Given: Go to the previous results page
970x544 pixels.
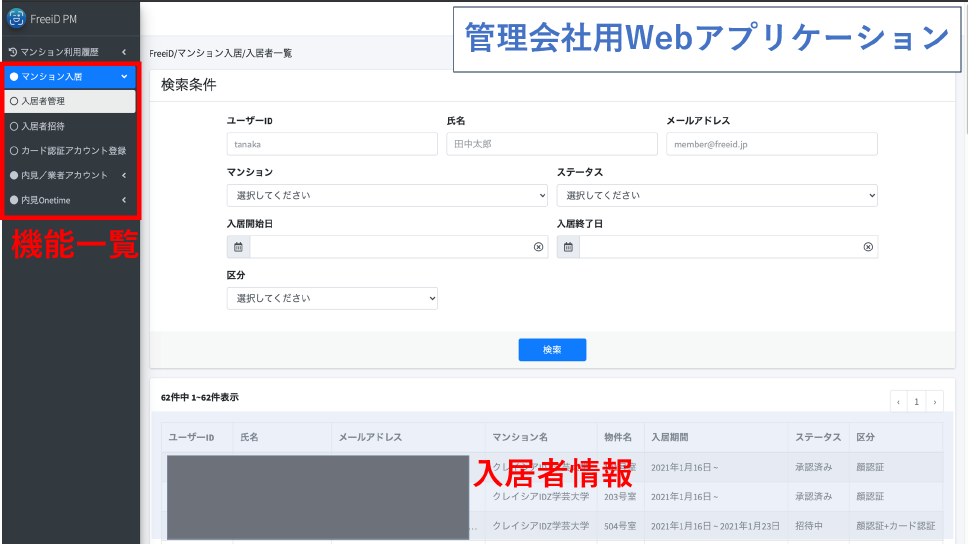Looking at the screenshot, I should click(898, 402).
